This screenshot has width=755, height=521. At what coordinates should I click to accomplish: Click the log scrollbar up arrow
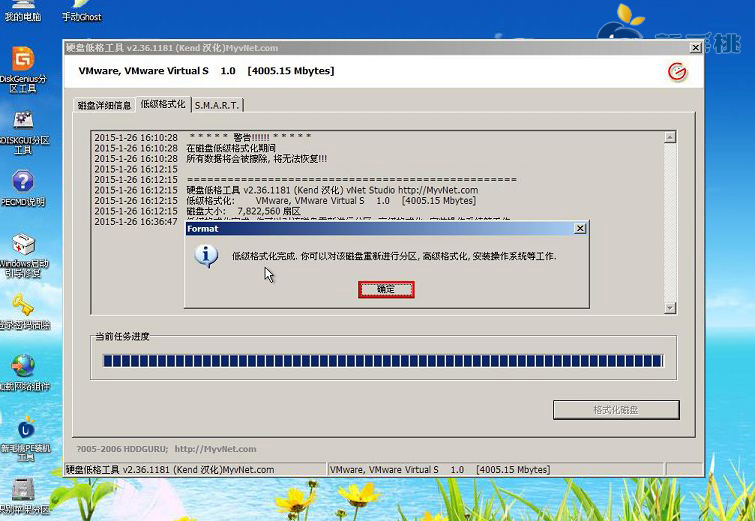(670, 137)
